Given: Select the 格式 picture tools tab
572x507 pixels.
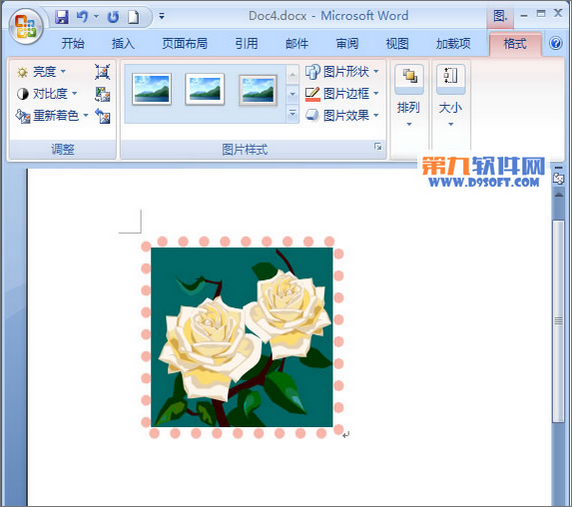Looking at the screenshot, I should click(x=515, y=44).
